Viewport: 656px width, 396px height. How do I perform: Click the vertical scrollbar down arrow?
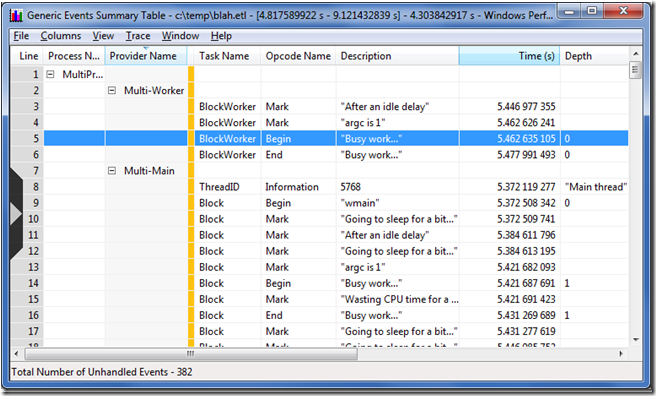click(636, 340)
